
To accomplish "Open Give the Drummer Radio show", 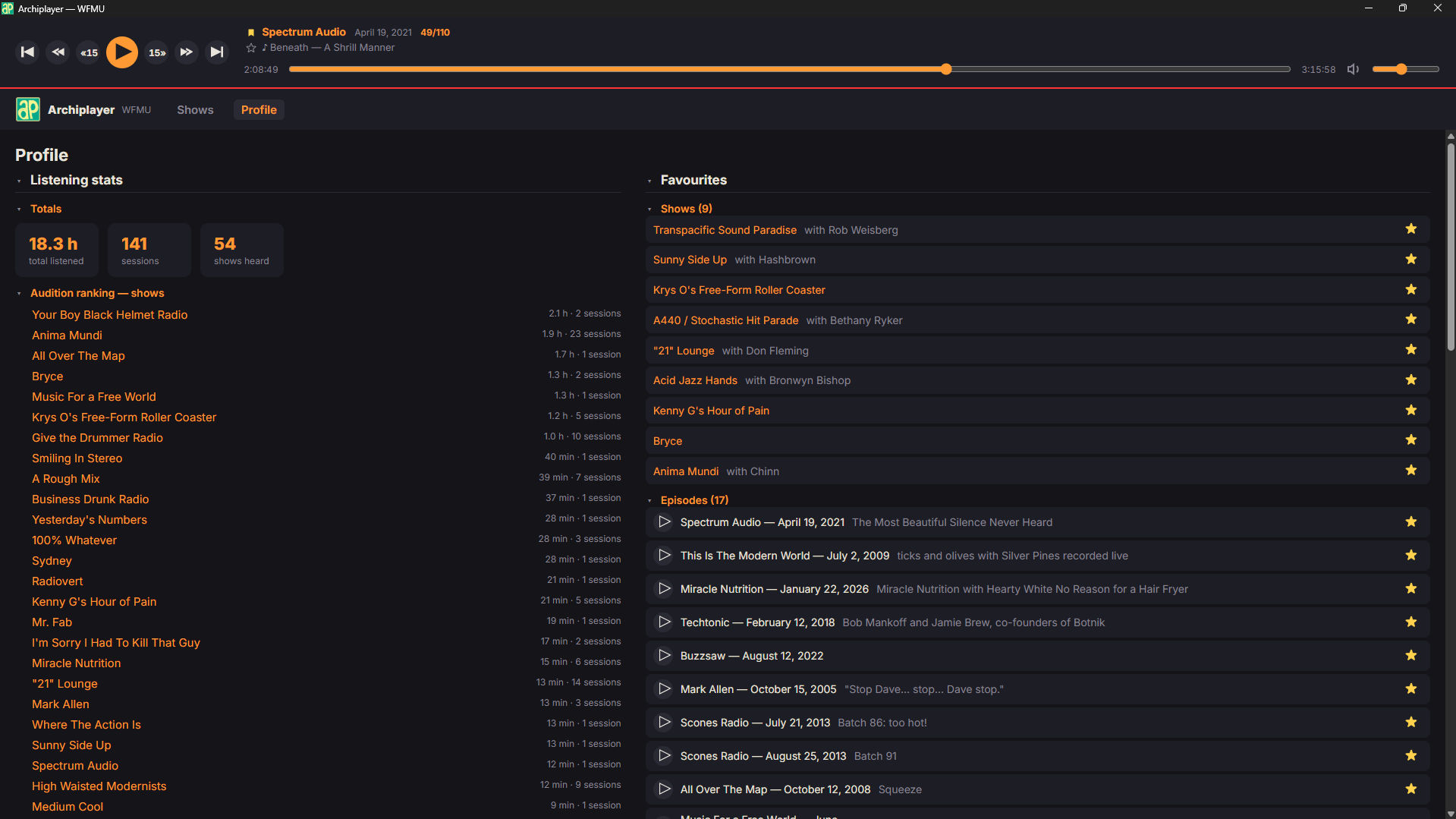I will tap(97, 438).
